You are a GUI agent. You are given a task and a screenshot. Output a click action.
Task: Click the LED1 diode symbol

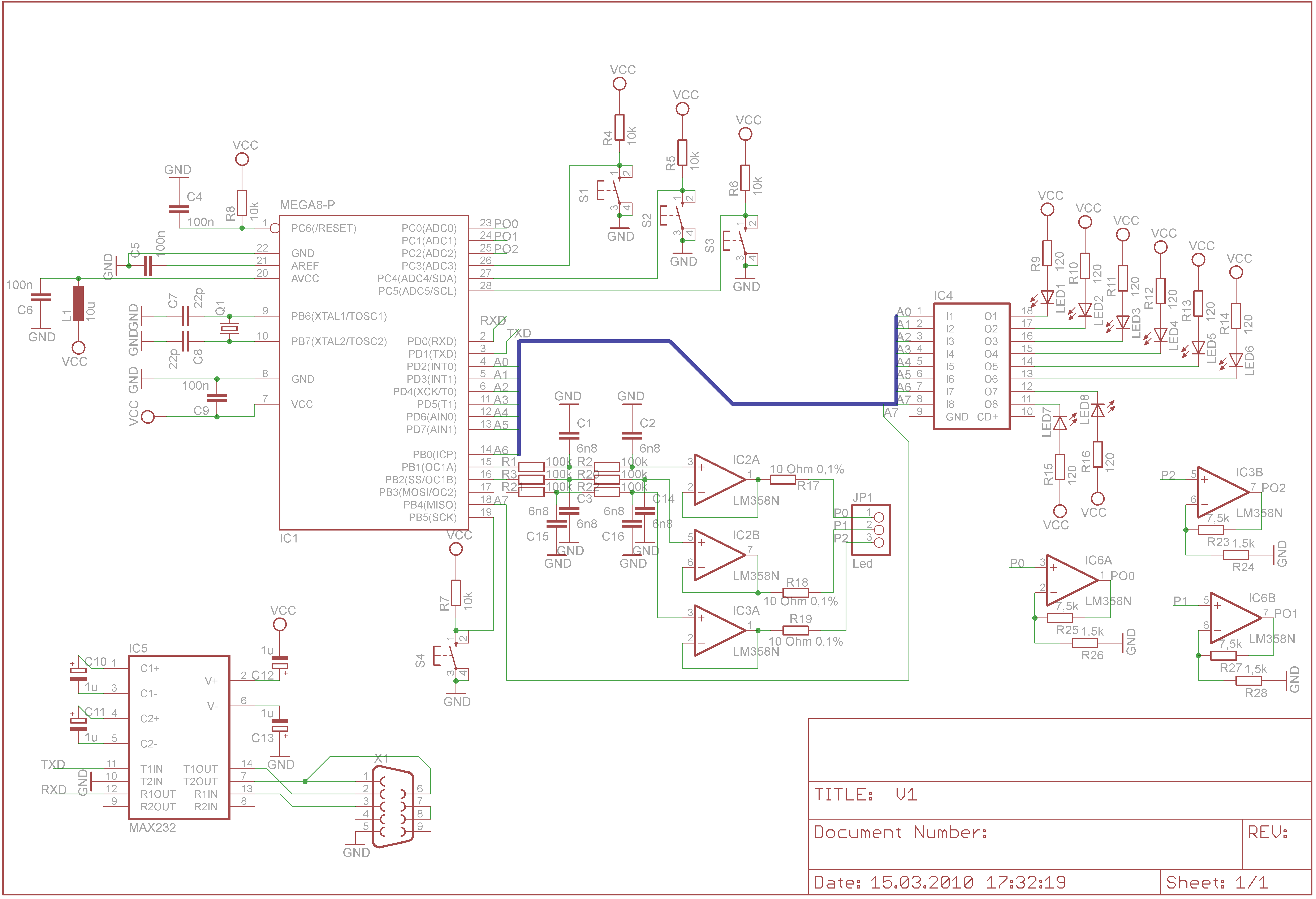coord(1048,297)
